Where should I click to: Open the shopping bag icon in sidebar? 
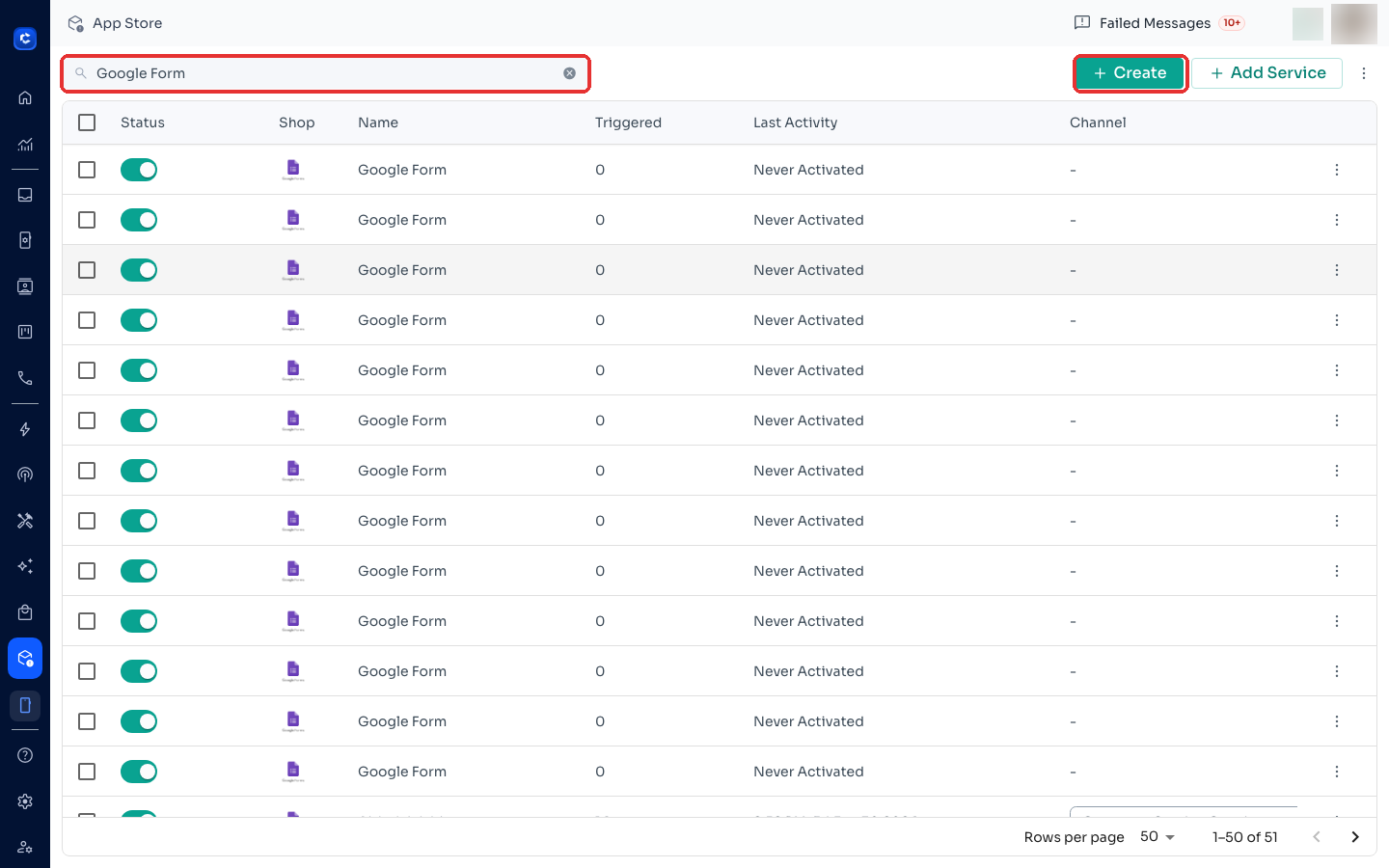[25, 612]
